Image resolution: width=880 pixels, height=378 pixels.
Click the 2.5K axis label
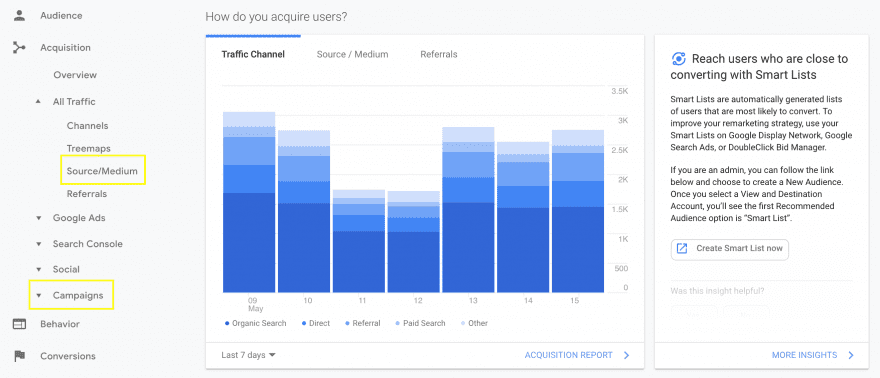620,150
